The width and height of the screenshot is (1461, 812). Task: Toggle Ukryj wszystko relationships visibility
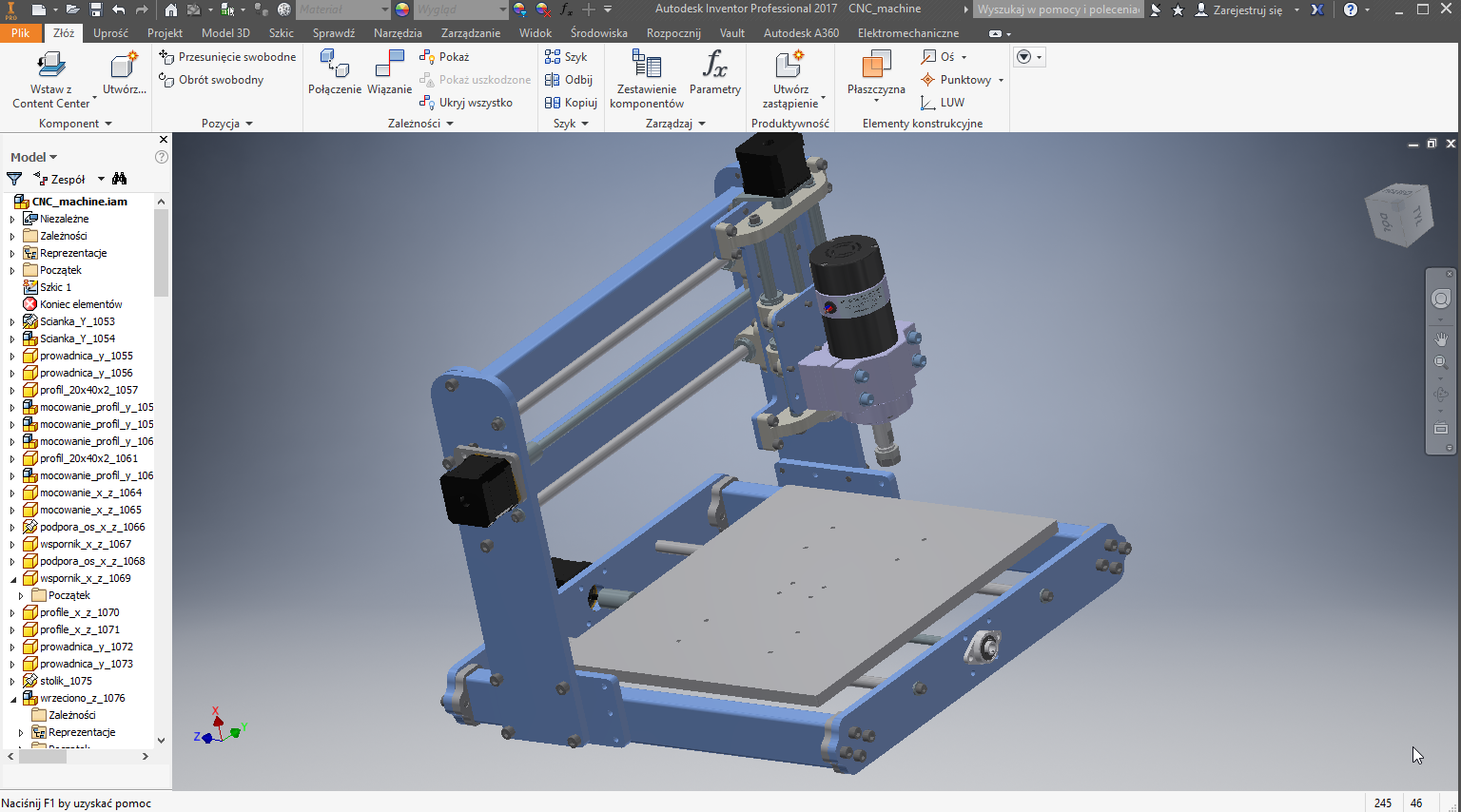coord(466,103)
